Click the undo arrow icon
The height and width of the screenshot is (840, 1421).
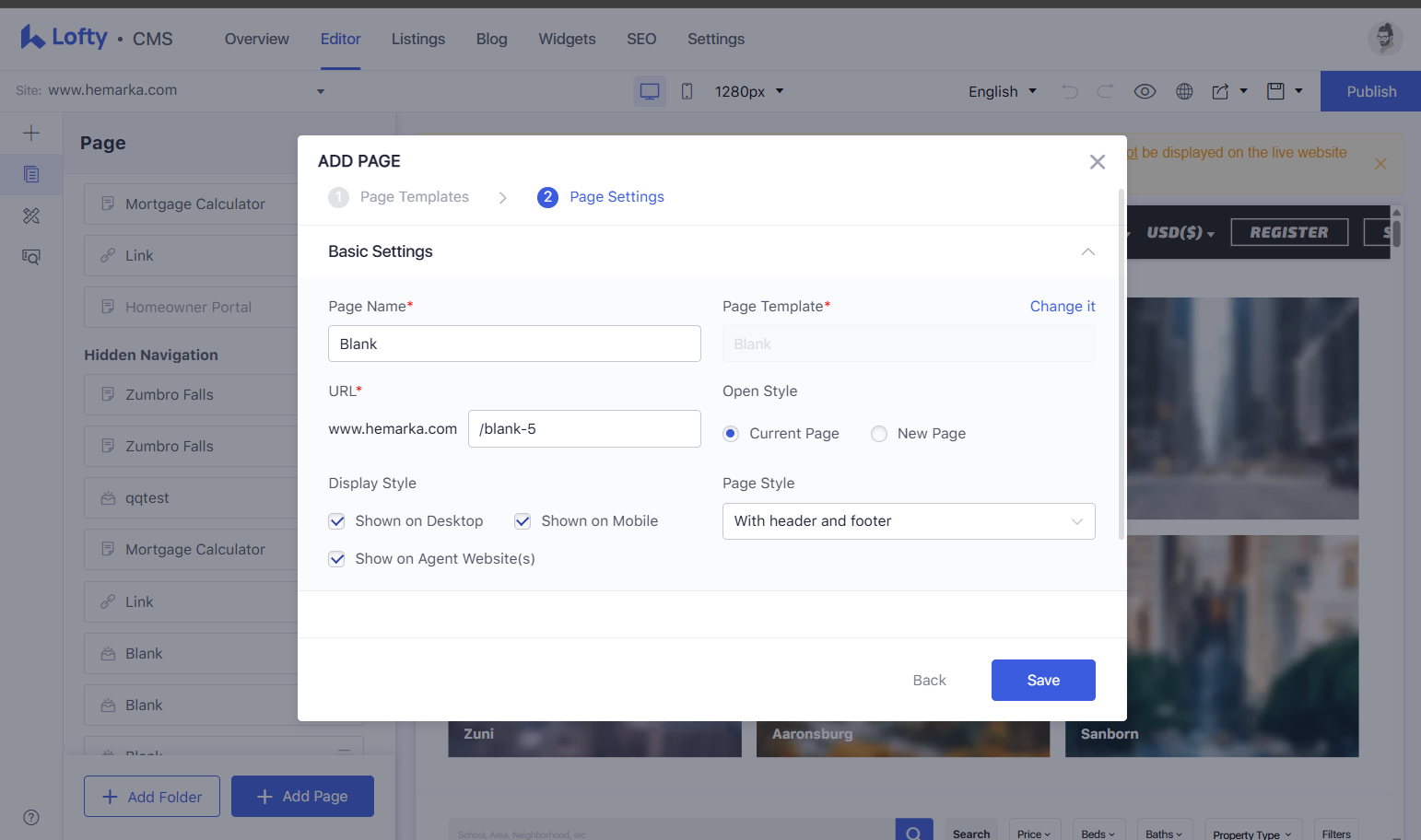tap(1069, 91)
